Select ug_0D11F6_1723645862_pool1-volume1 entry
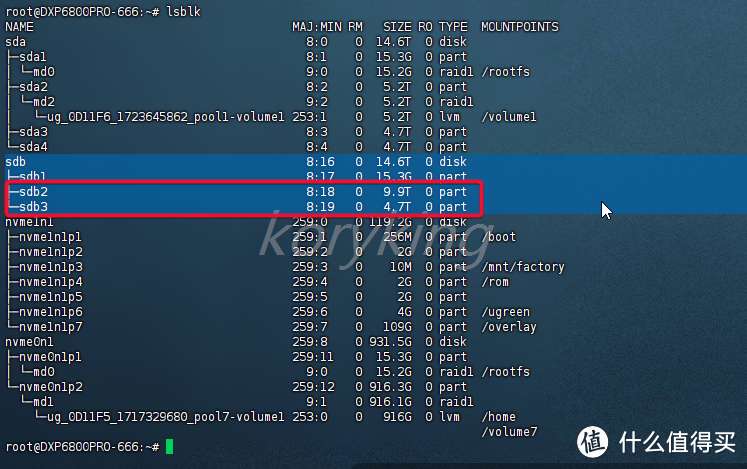The width and height of the screenshot is (747, 469). [x=165, y=117]
